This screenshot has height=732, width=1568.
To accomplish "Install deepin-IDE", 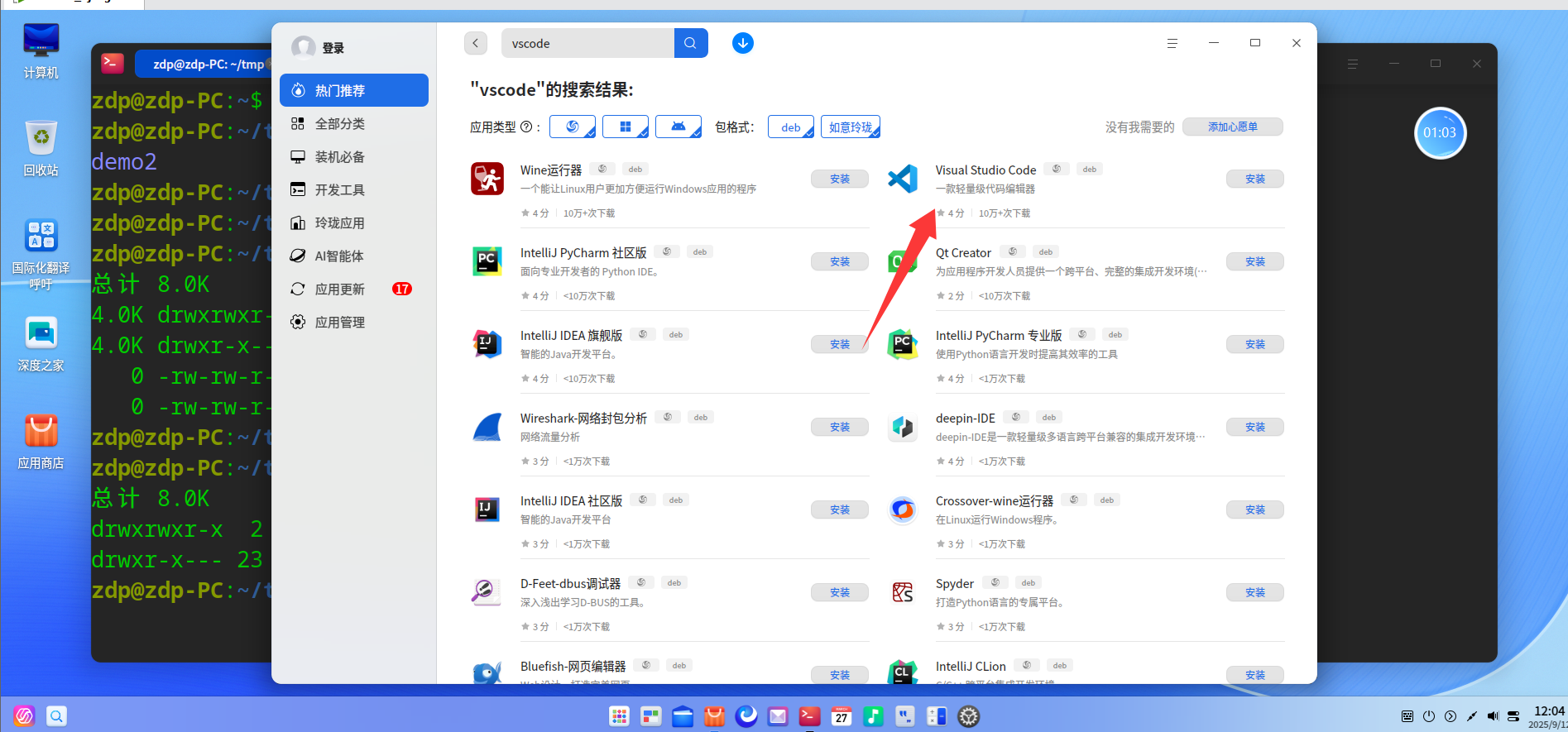I will click(x=1255, y=427).
